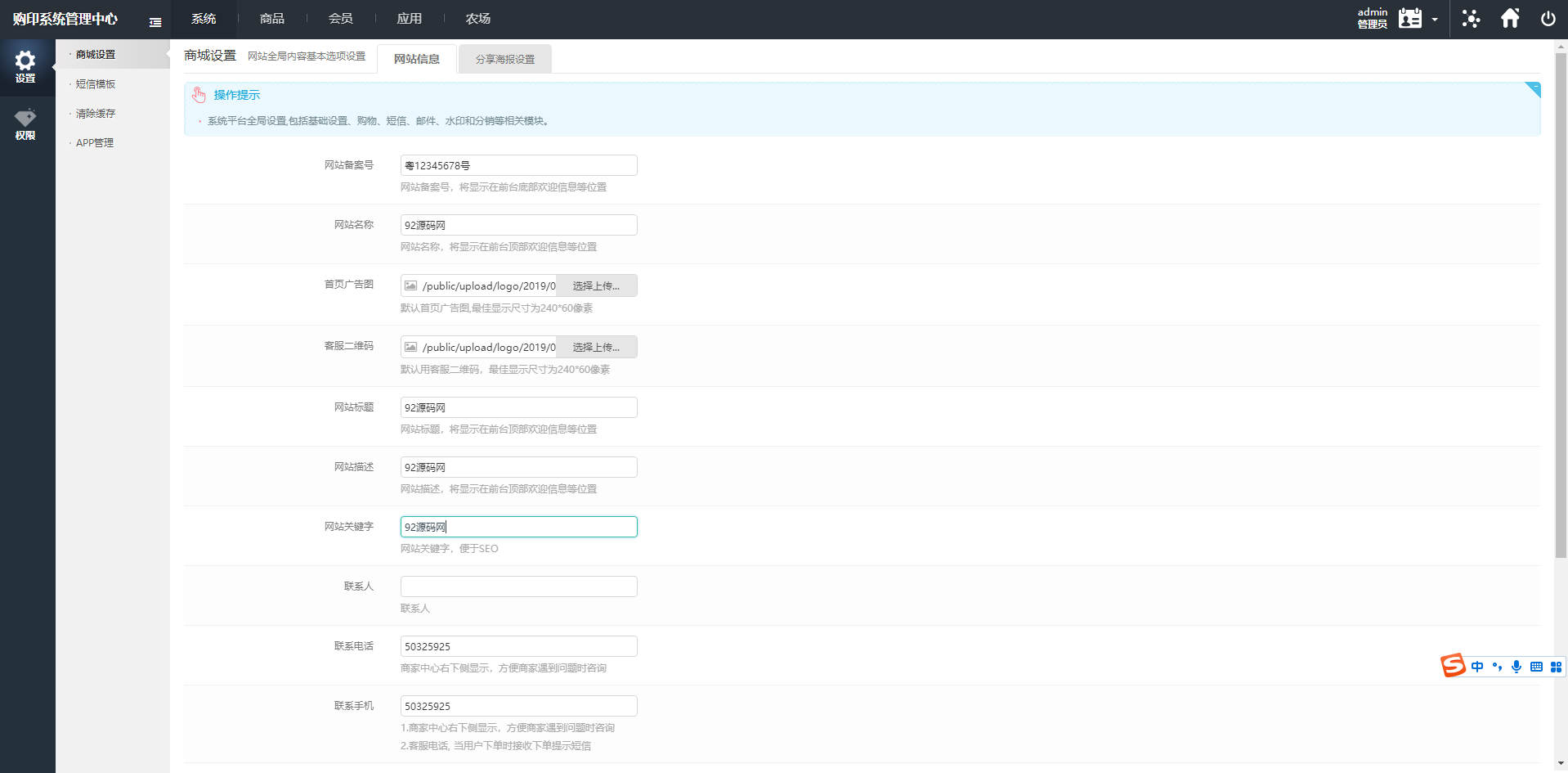Collapse the tip panel blue corner triangle
Screen dimensions: 1568x773
[x=1534, y=89]
